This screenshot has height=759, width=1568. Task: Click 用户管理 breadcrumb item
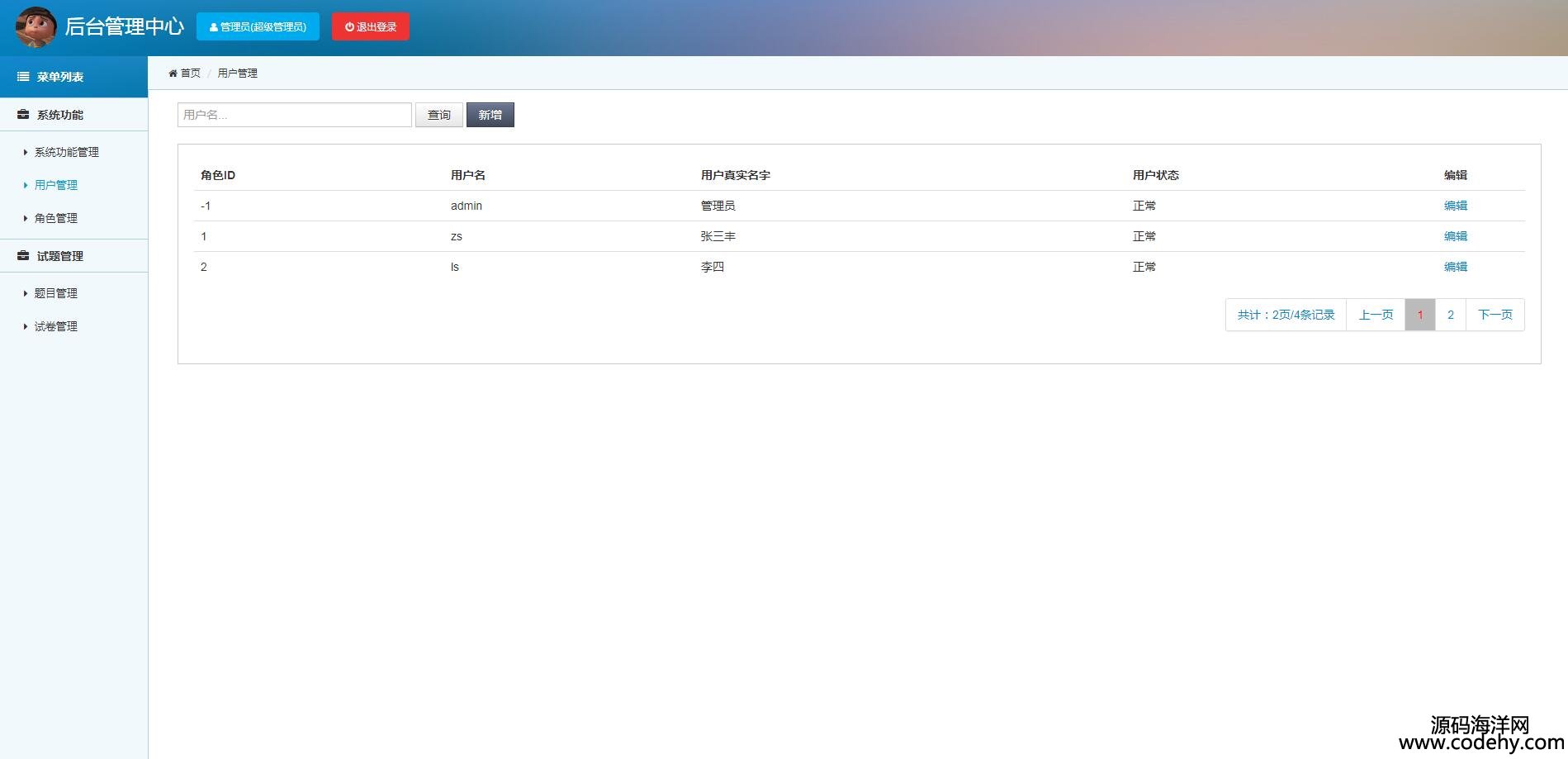point(238,74)
